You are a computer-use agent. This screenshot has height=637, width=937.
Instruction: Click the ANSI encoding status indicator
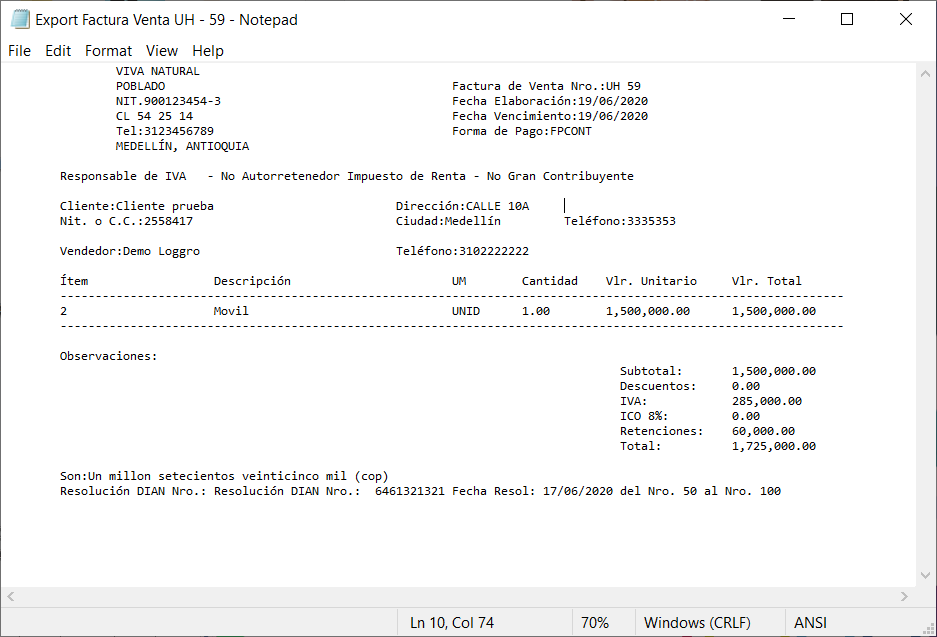point(810,622)
